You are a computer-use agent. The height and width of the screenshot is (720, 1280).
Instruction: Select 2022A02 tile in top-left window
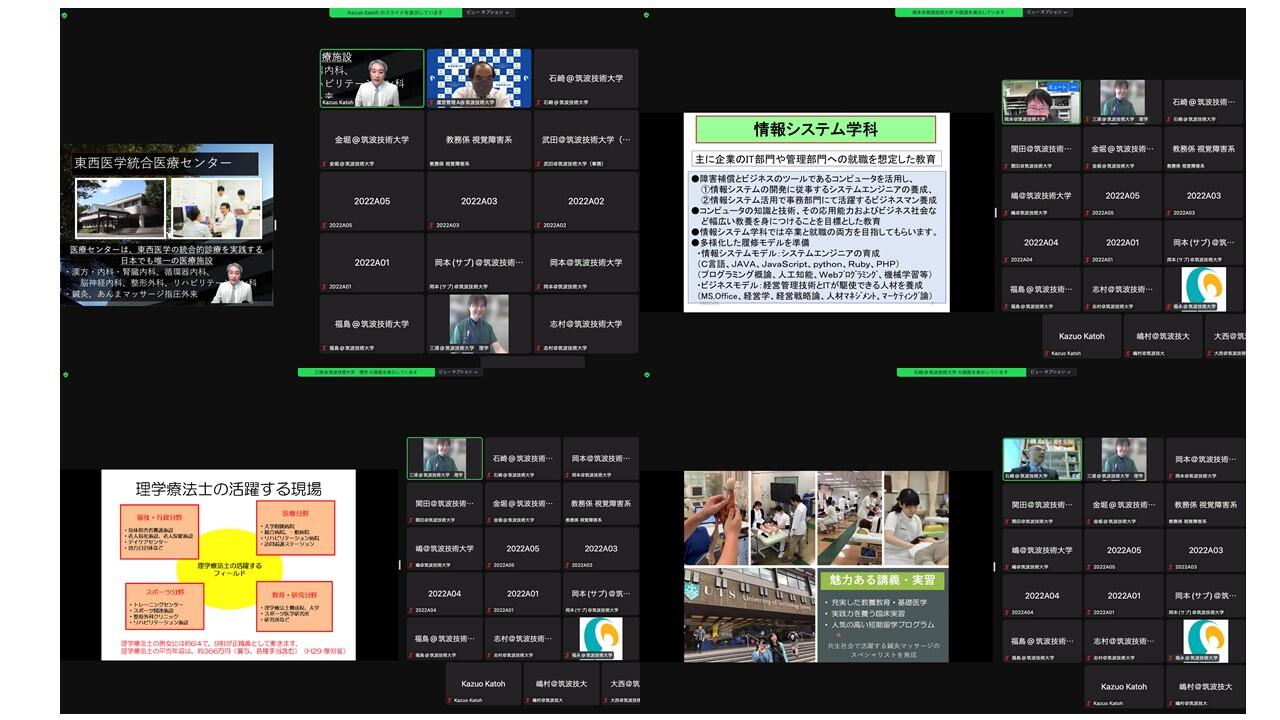click(x=586, y=201)
